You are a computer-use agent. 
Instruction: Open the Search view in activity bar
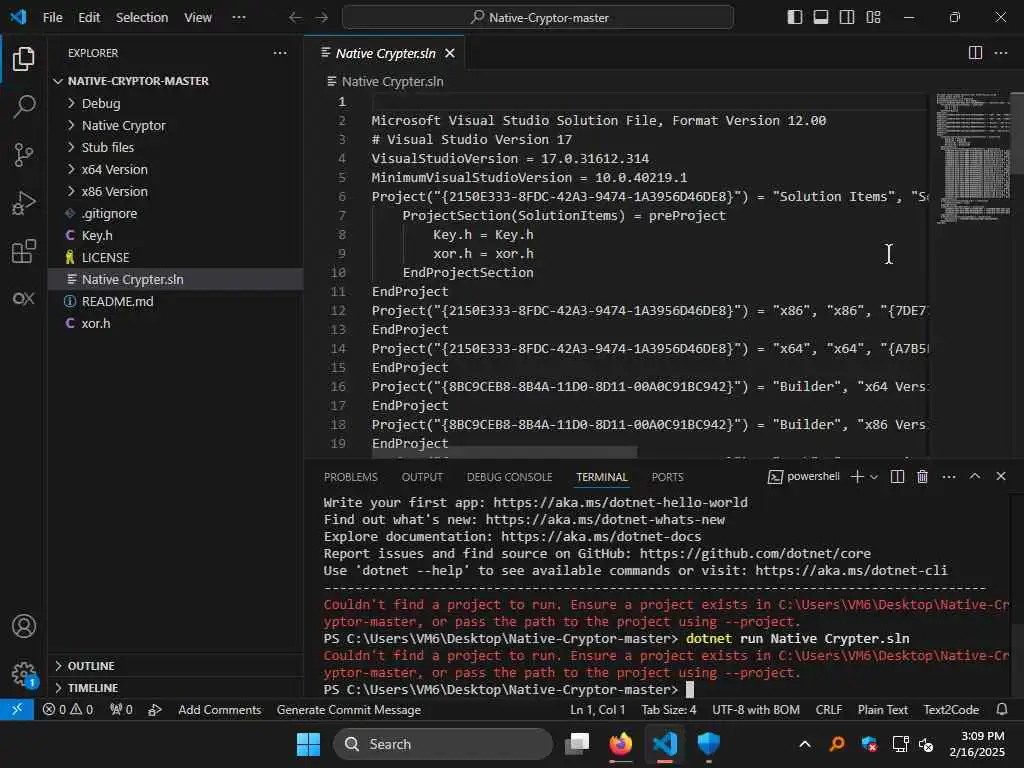[x=24, y=106]
